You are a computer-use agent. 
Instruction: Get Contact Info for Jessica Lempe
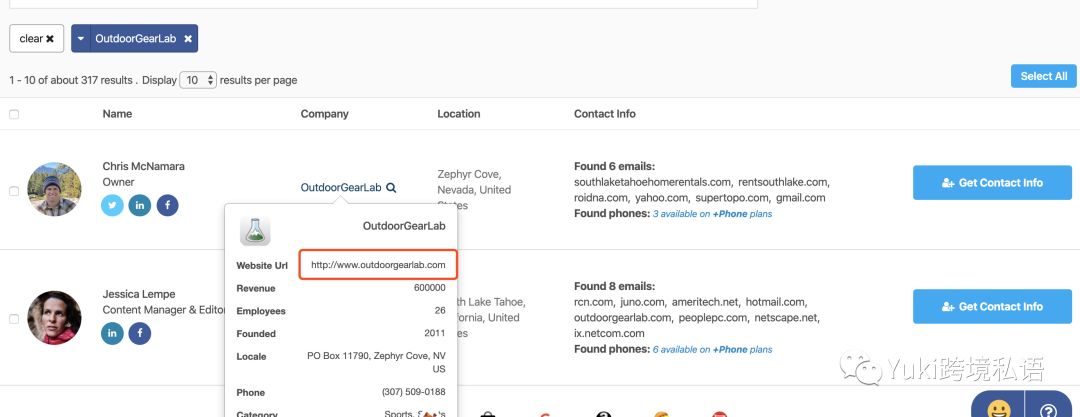tap(992, 307)
